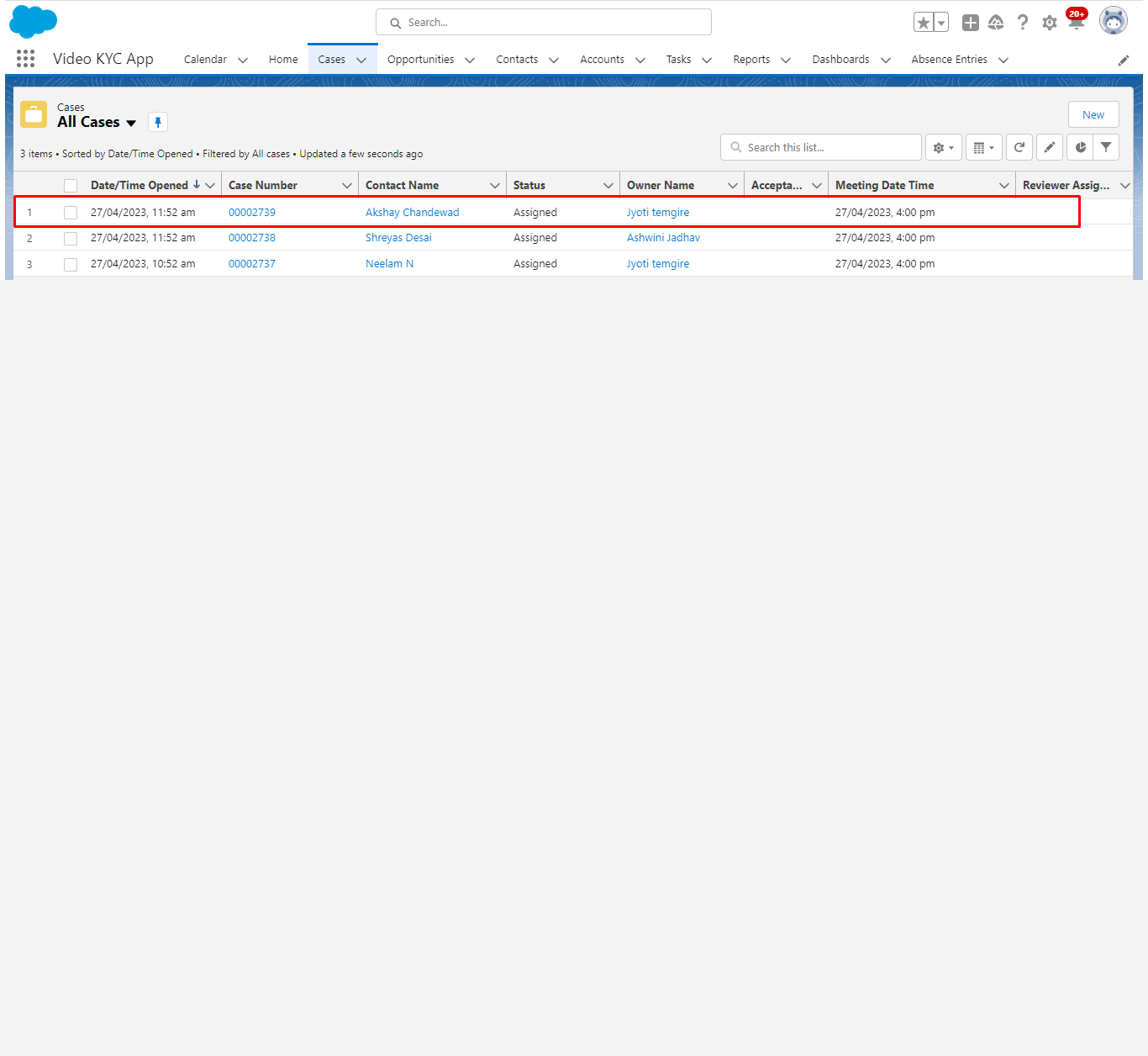The image size is (1148, 1056).
Task: Open List View Controls gear menu
Action: point(943,147)
